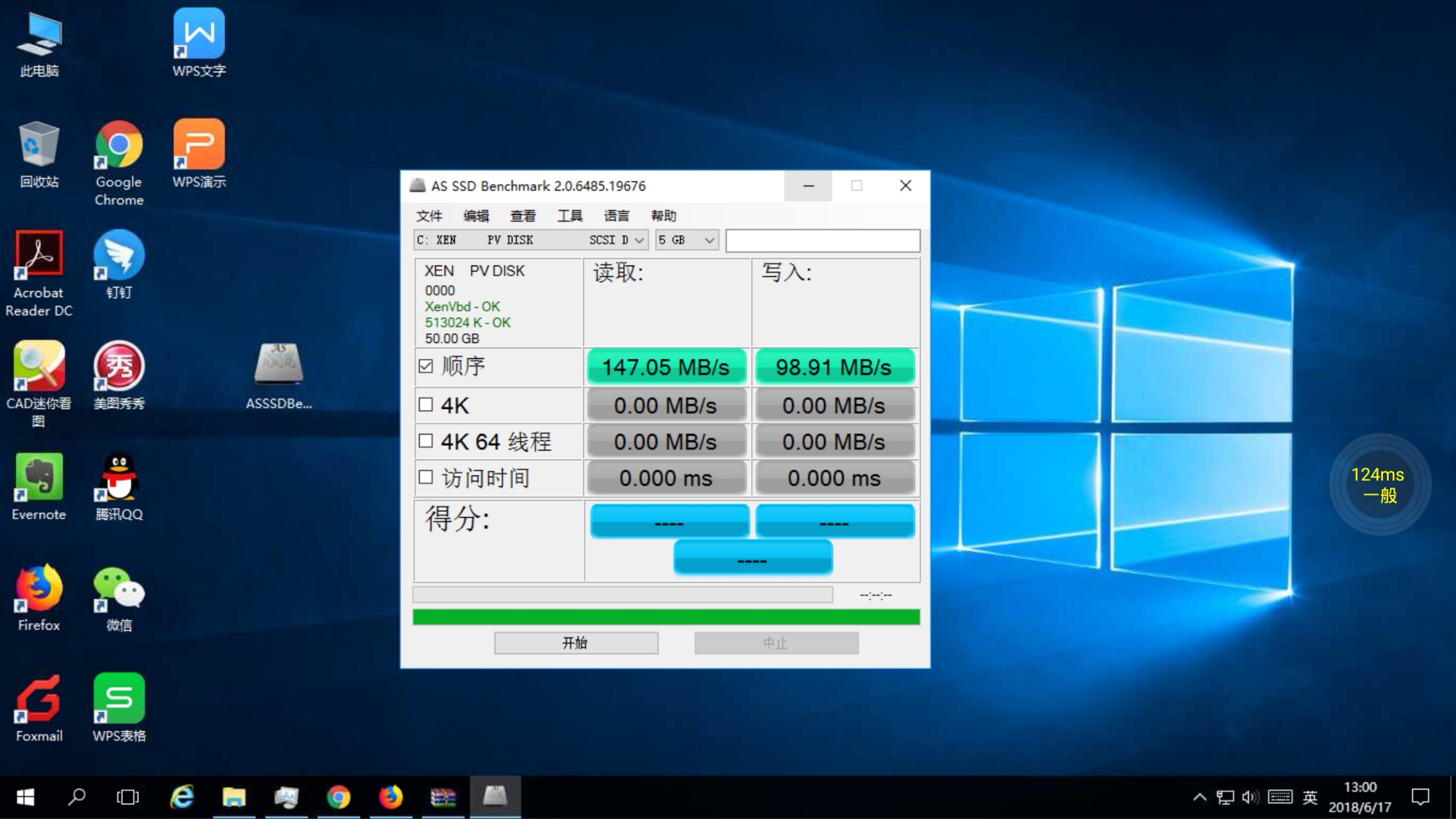Select the Google Chrome desktop shortcut
Image resolution: width=1456 pixels, height=819 pixels.
[119, 164]
